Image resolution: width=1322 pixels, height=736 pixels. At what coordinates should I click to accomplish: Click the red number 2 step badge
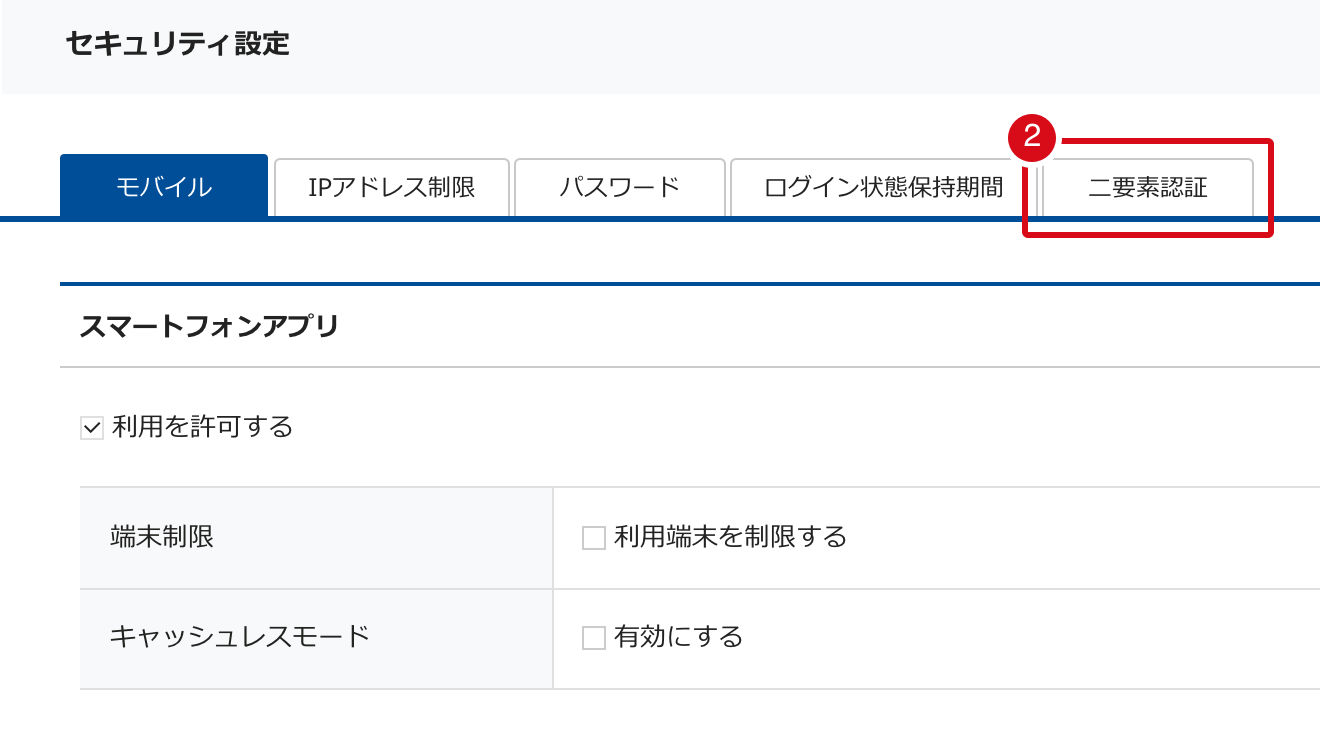click(x=1033, y=137)
